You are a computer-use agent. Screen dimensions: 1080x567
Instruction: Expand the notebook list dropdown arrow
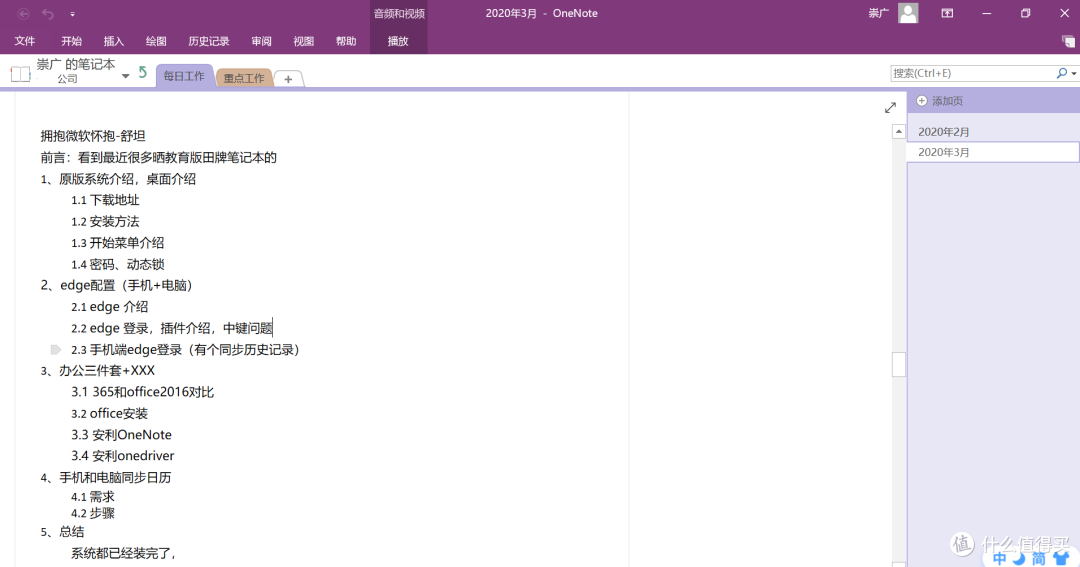coord(125,76)
